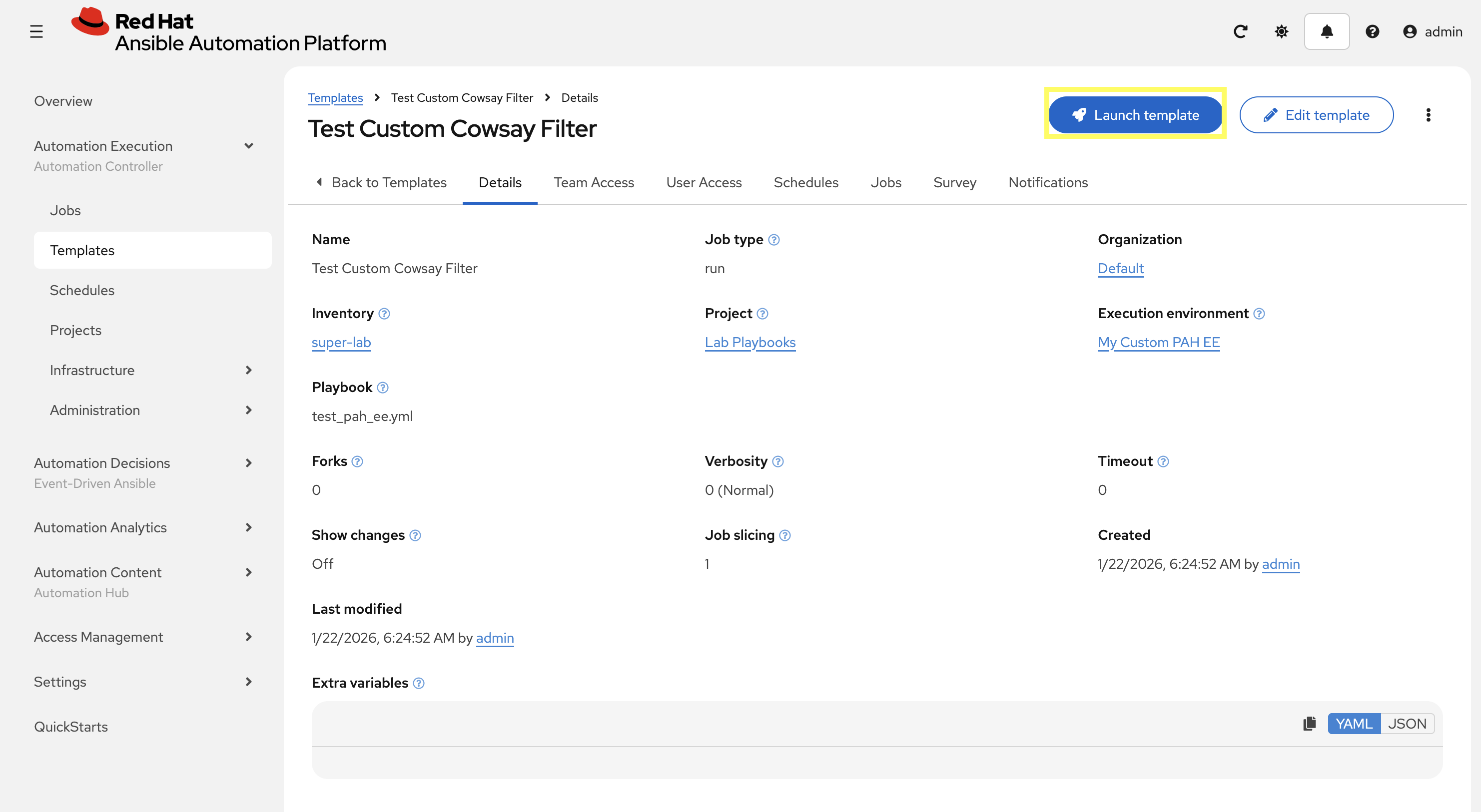Open the admin account menu
This screenshot has width=1481, height=812.
tap(1433, 31)
